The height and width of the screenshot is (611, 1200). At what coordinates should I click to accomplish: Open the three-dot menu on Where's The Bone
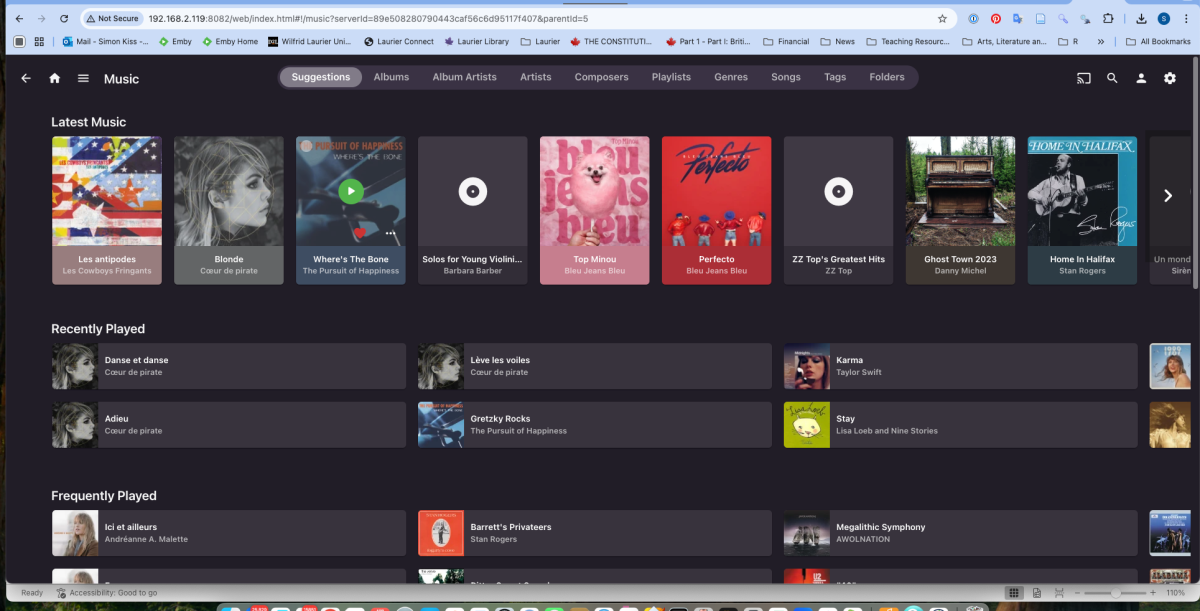pos(391,233)
